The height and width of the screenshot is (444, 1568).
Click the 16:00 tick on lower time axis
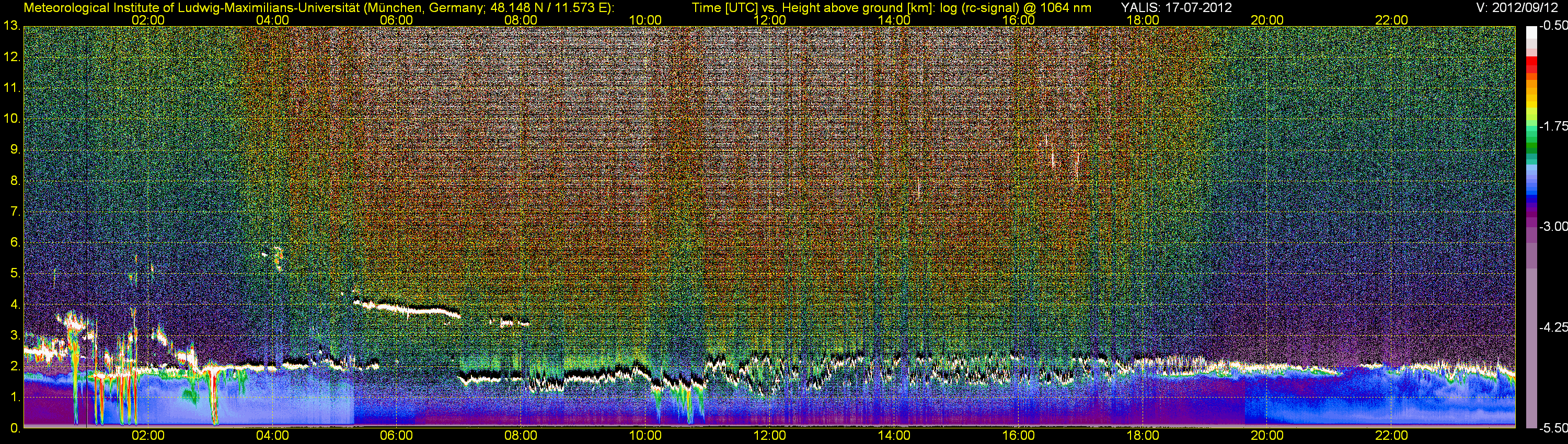pos(1018,436)
